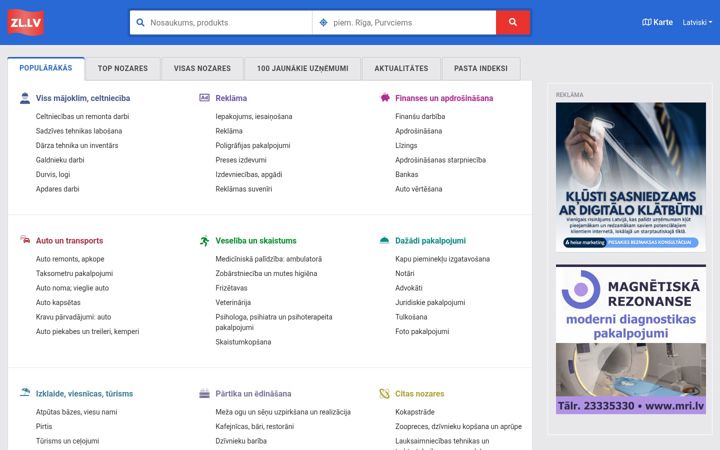The width and height of the screenshot is (720, 450).
Task: Open the Veterinārija link
Action: point(233,303)
